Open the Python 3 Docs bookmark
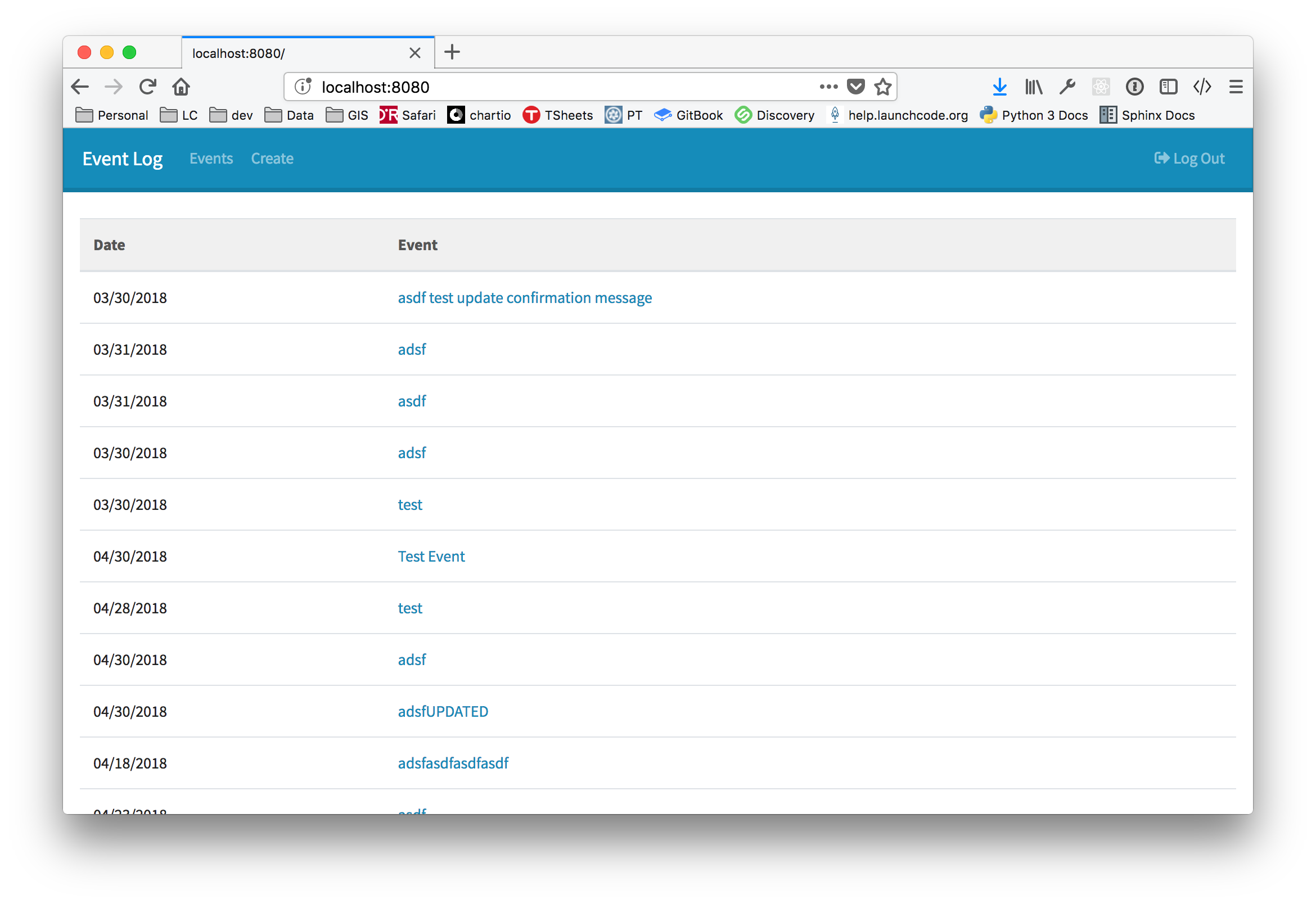 (1034, 116)
